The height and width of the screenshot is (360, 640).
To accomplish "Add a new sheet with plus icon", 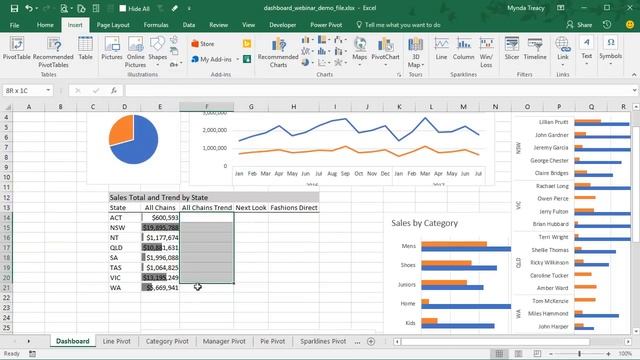I will [371, 341].
